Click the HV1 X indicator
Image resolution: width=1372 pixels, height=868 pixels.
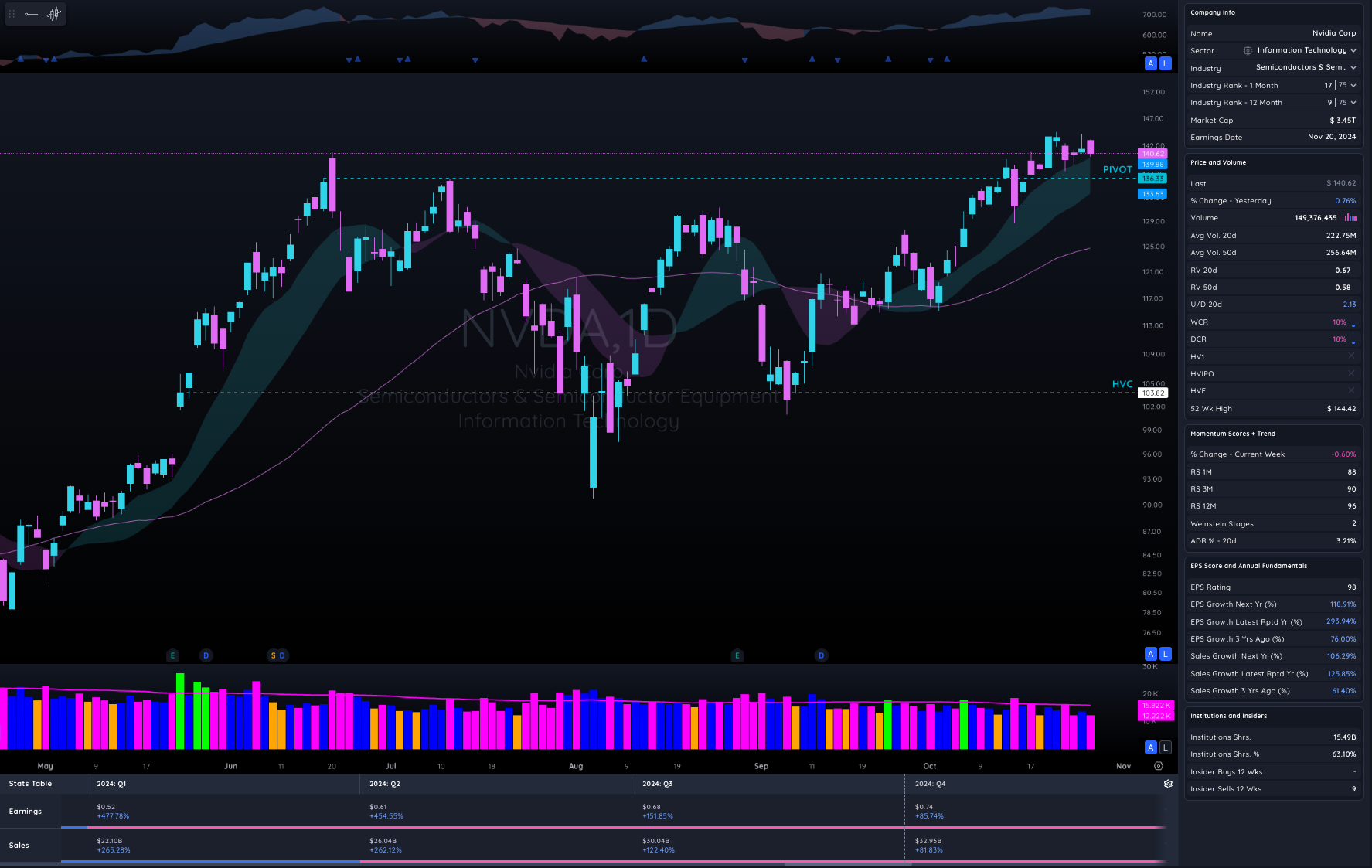1351,356
